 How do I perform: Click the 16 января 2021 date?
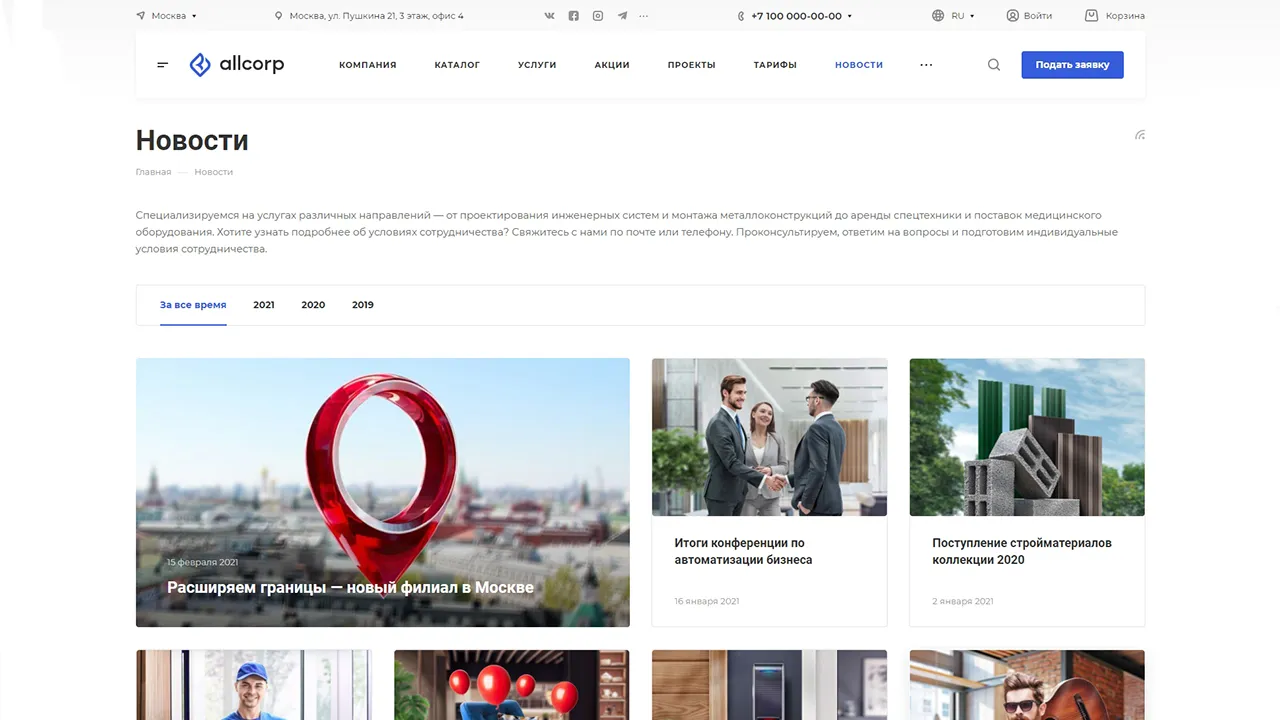(x=707, y=602)
